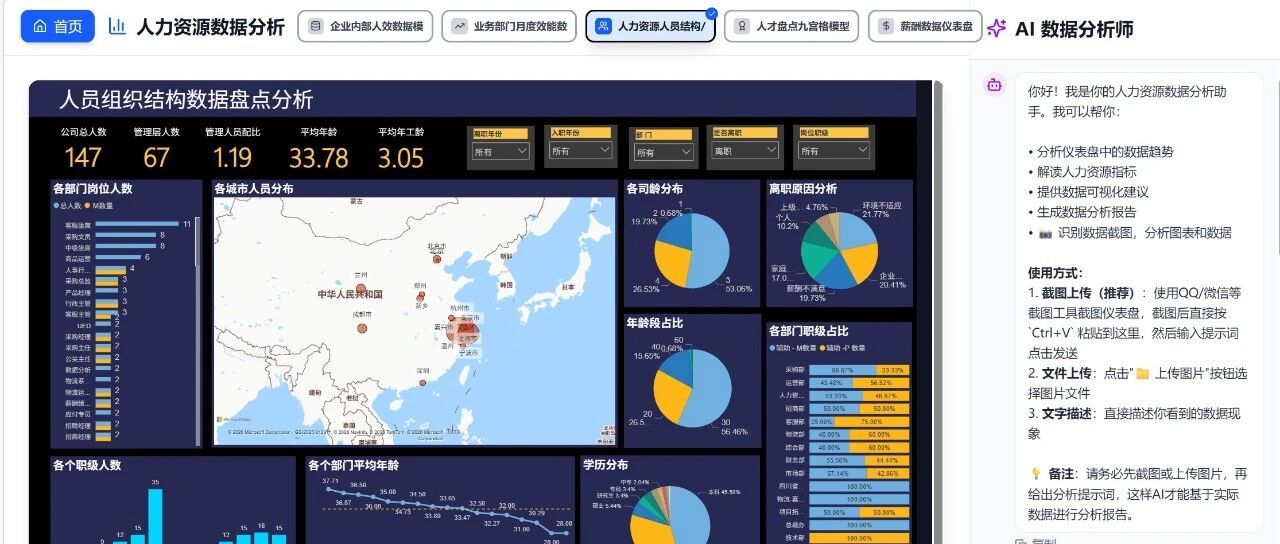Image resolution: width=1280 pixels, height=544 pixels.
Task: Click the 采购部 row in 各部门职级占比
Action: tap(847, 370)
